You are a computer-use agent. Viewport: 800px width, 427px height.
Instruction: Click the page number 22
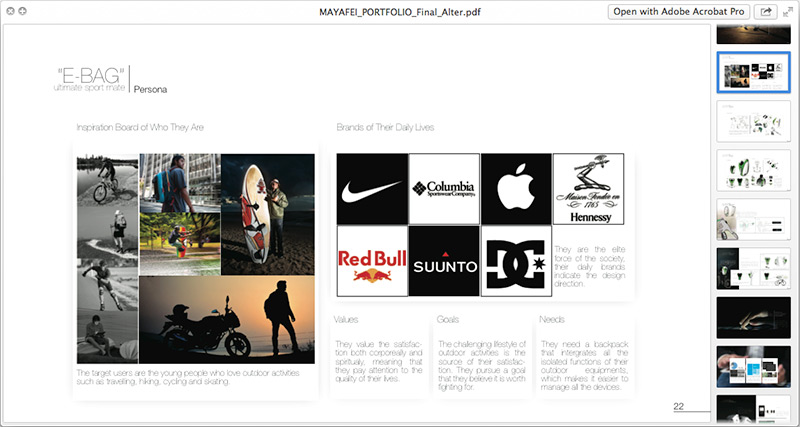(679, 406)
